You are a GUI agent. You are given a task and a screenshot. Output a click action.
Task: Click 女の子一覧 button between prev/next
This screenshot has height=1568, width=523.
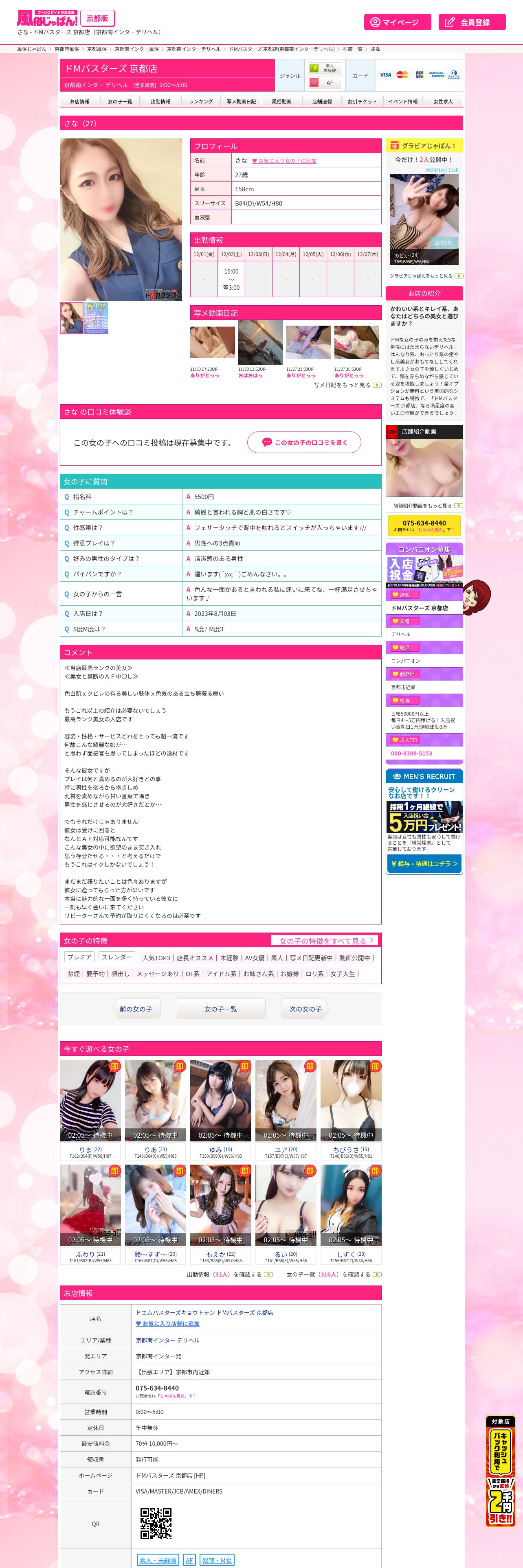pos(220,1009)
